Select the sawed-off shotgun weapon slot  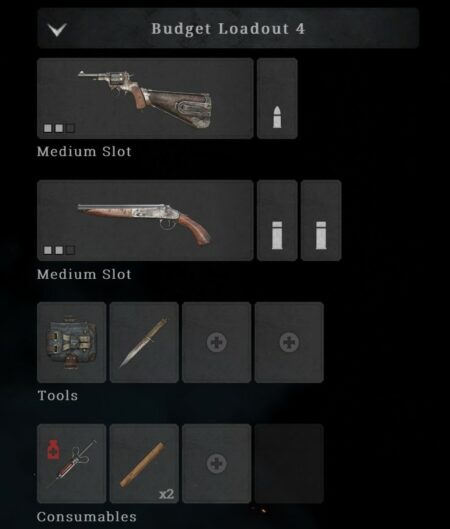click(x=145, y=220)
